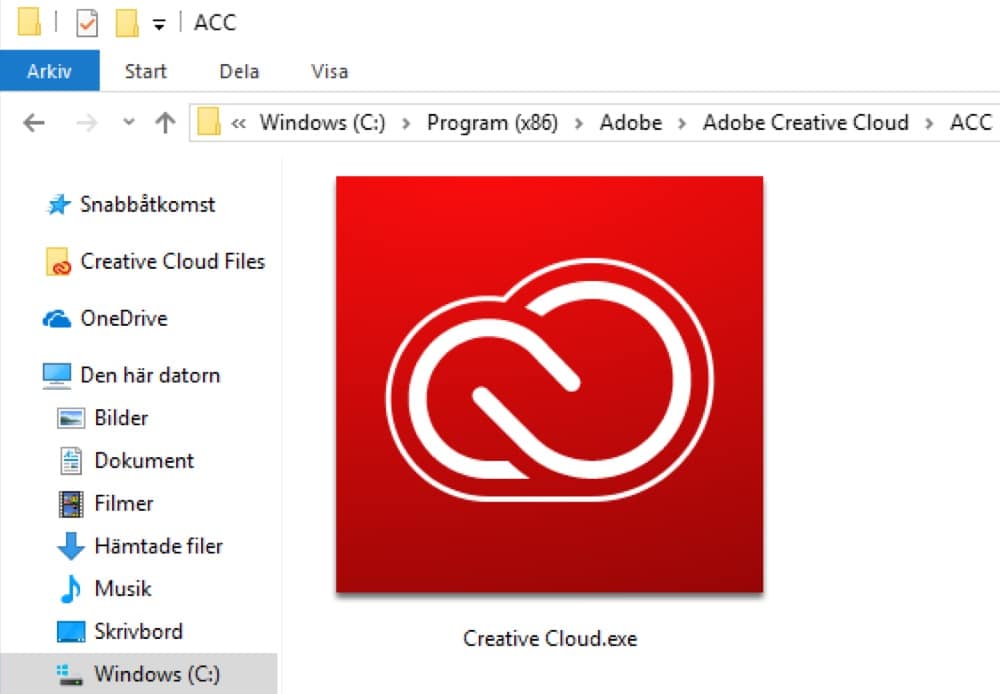Select the Creative Cloud.exe large icon
Screen dimensions: 1000x694
coord(550,385)
